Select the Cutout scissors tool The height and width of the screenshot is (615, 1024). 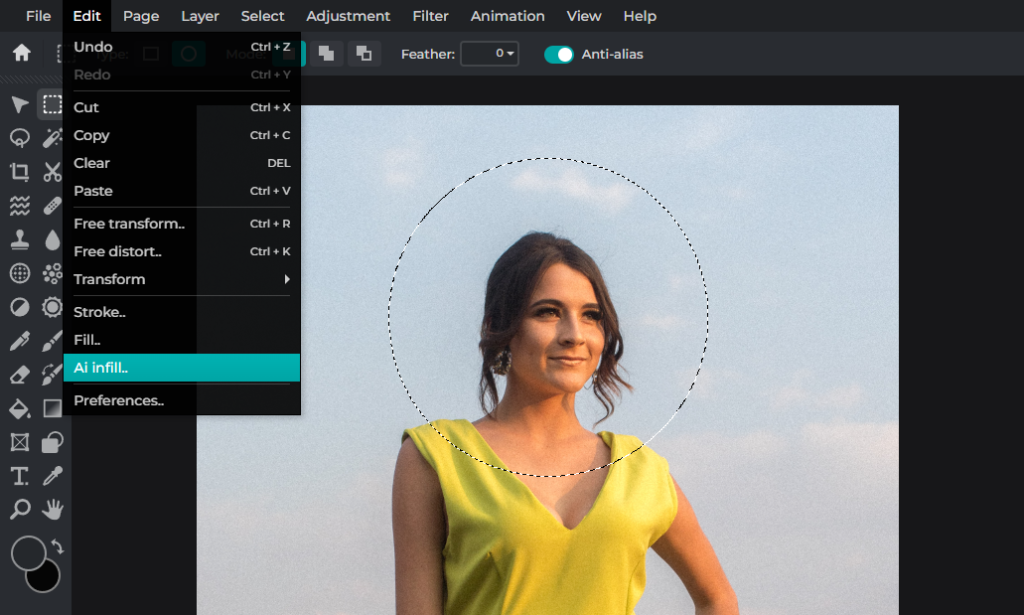(x=52, y=172)
